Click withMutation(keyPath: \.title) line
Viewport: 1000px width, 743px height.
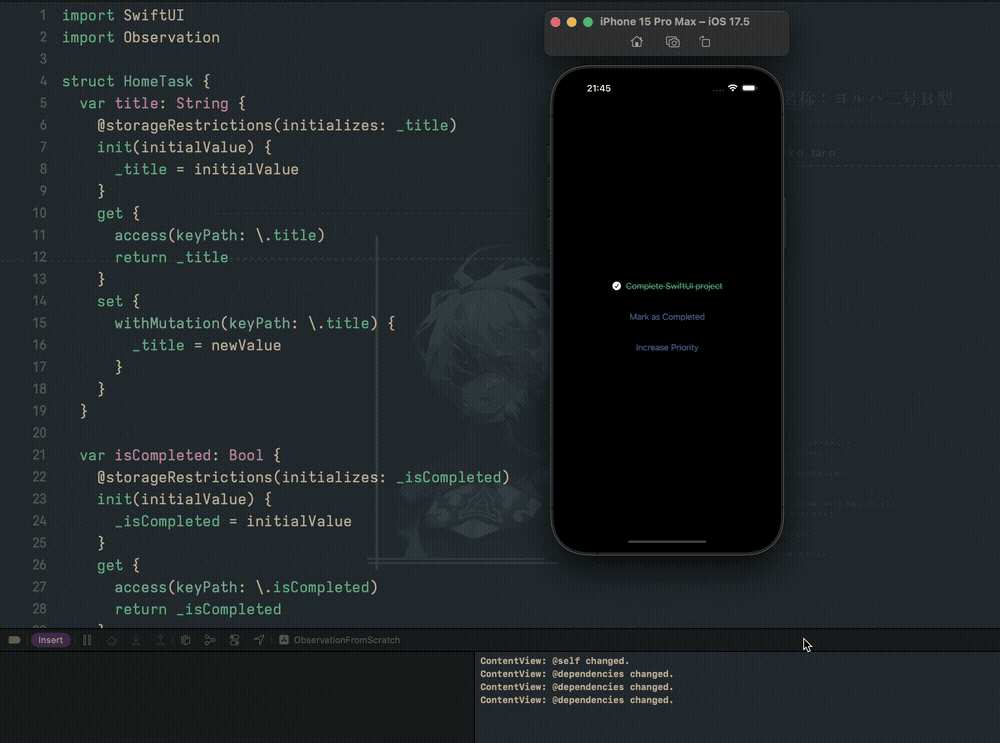254,323
